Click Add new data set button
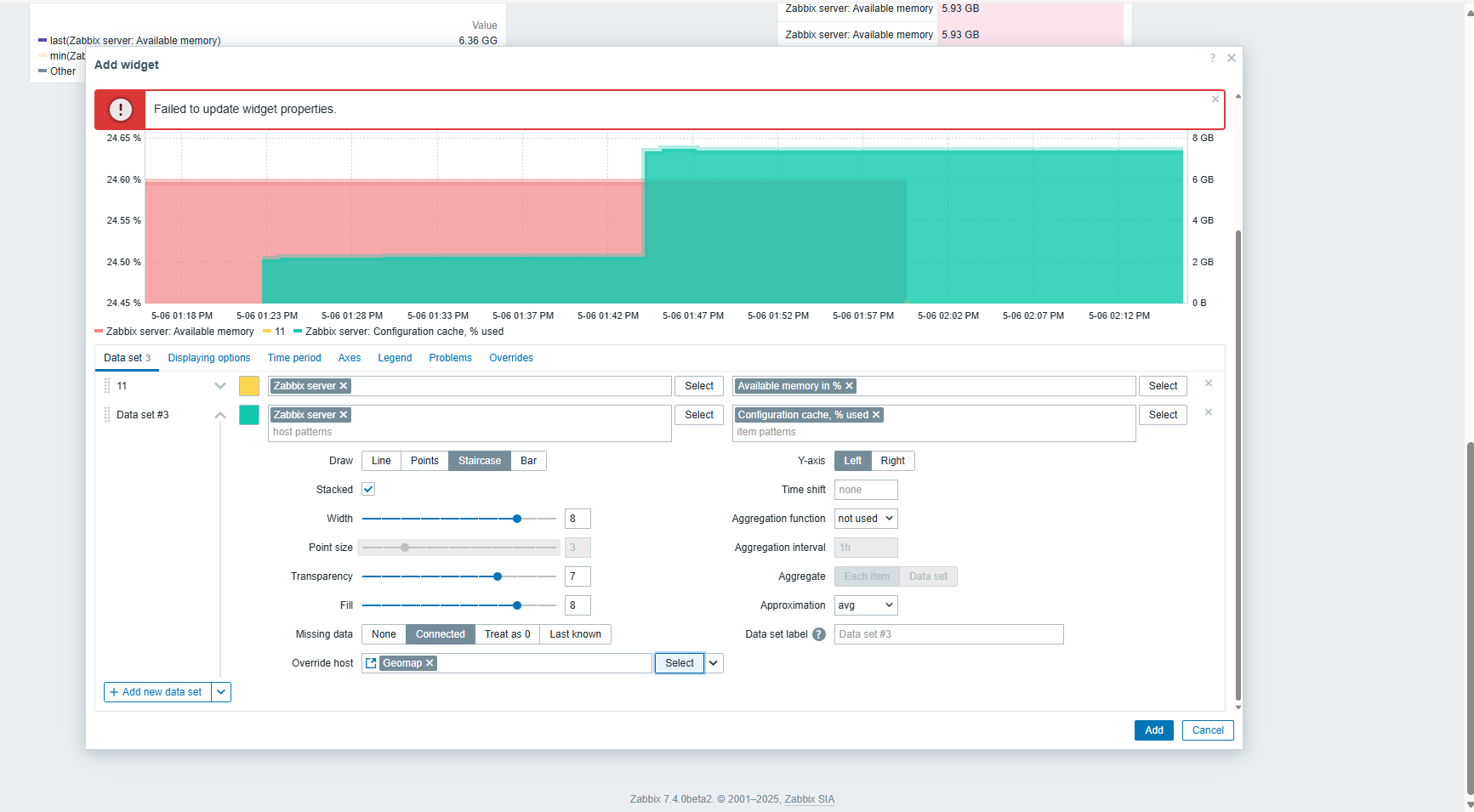This screenshot has width=1474, height=812. click(157, 692)
